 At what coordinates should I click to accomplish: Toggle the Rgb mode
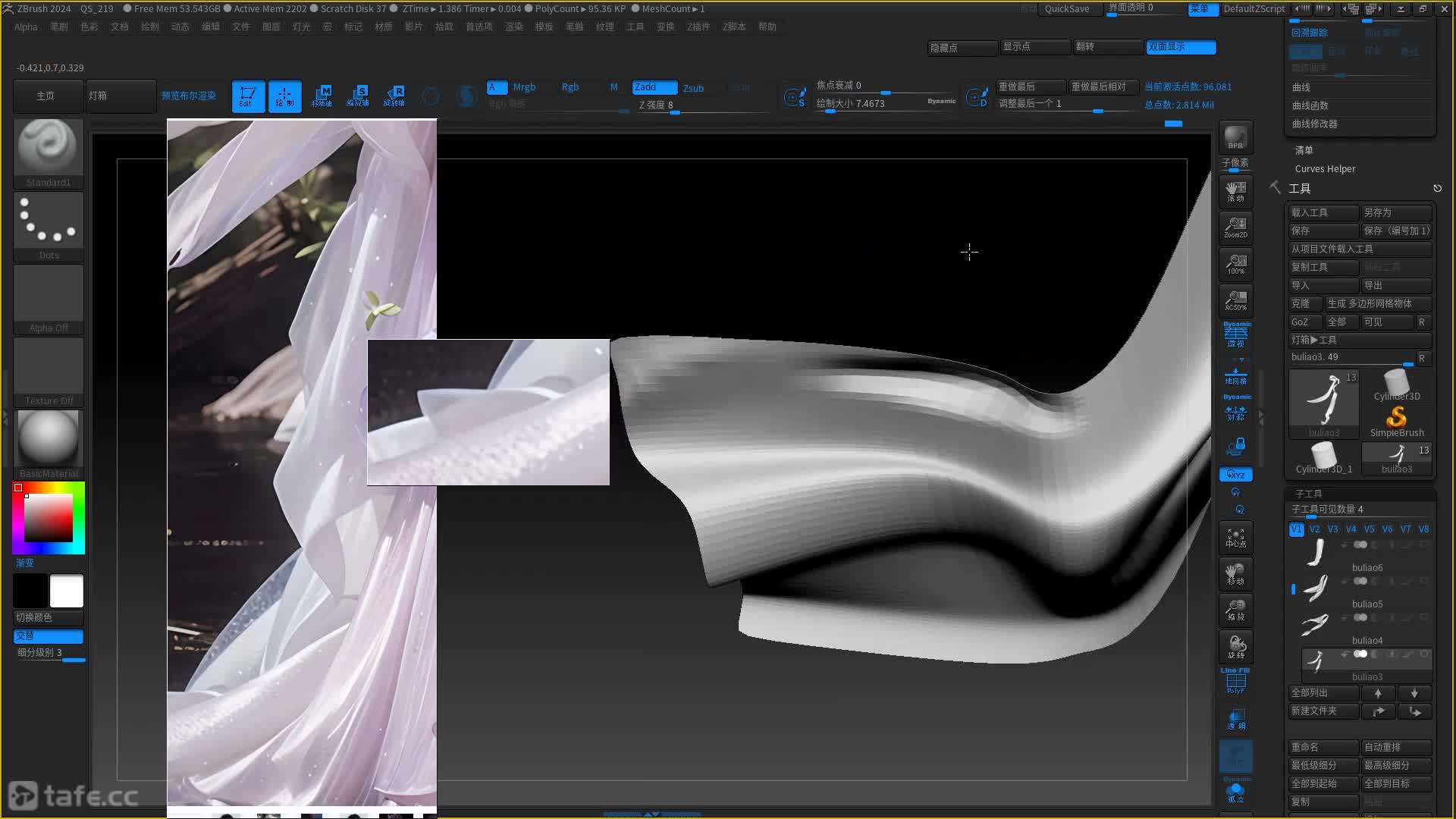[x=570, y=87]
